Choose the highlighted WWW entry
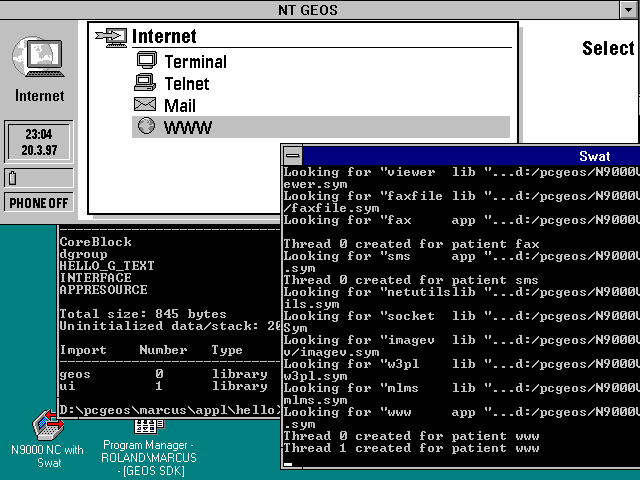 point(321,127)
